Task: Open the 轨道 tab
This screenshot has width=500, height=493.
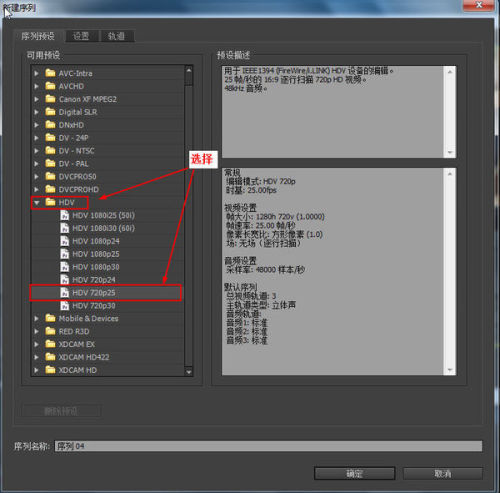Action: pos(117,36)
